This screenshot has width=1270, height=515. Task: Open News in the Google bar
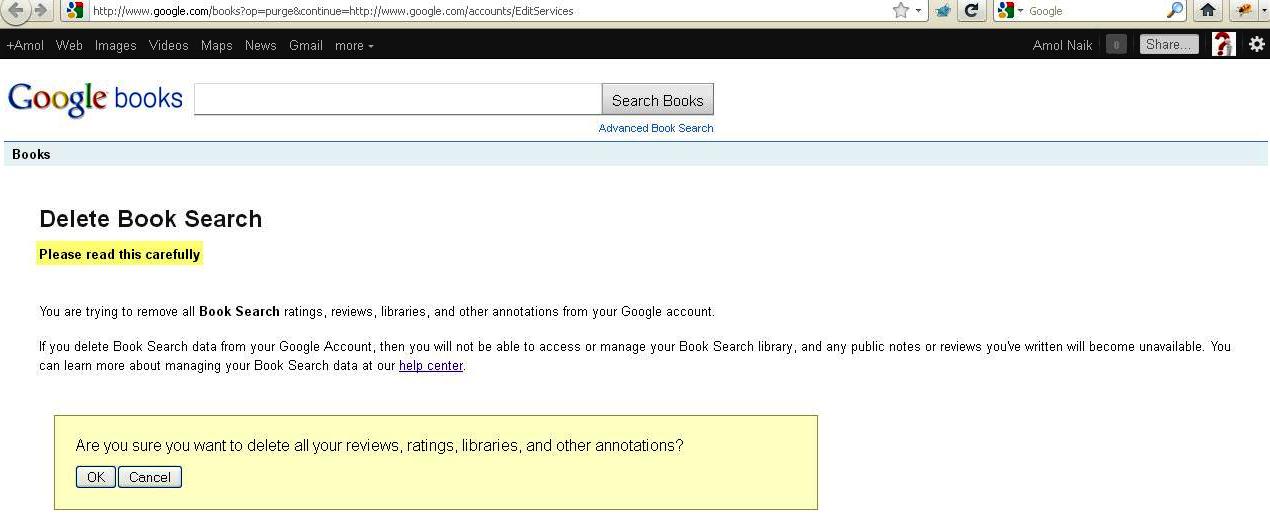pyautogui.click(x=260, y=45)
